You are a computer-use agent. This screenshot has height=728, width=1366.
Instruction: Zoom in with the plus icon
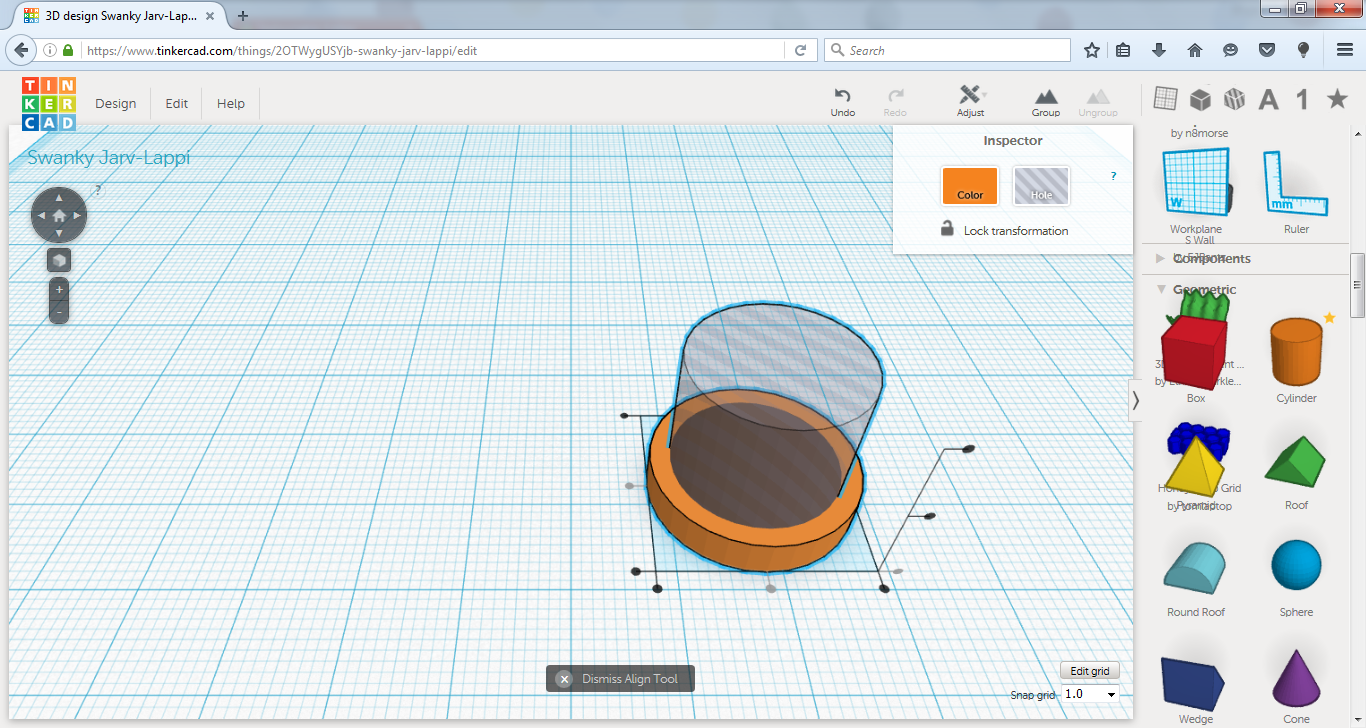pos(59,290)
